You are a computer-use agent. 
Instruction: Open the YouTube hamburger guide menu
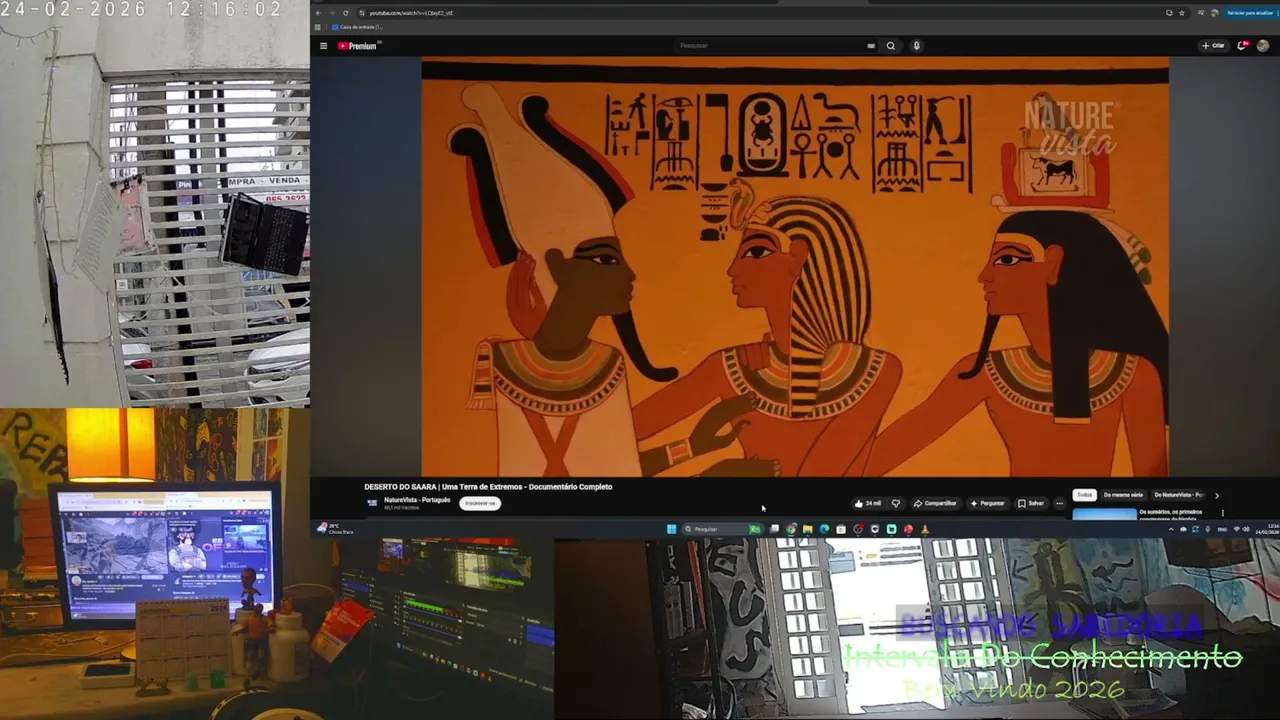click(323, 46)
